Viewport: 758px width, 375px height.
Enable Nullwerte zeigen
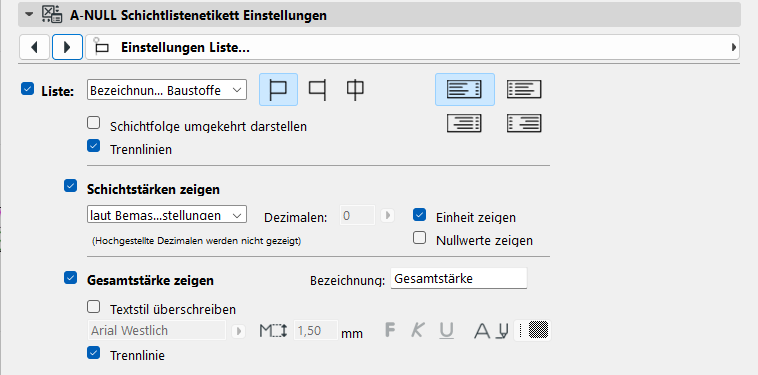click(x=420, y=237)
